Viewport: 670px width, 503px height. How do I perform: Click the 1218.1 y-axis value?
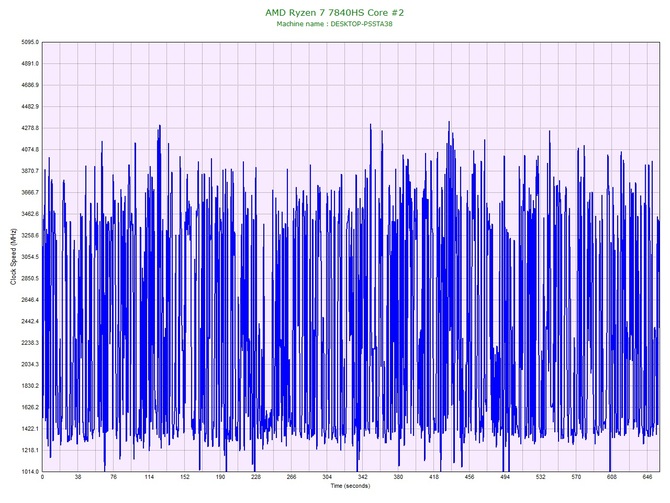point(29,450)
